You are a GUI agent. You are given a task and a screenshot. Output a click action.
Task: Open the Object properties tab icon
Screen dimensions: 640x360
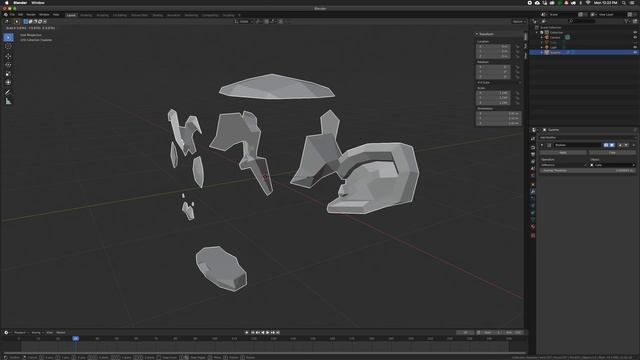coord(533,184)
